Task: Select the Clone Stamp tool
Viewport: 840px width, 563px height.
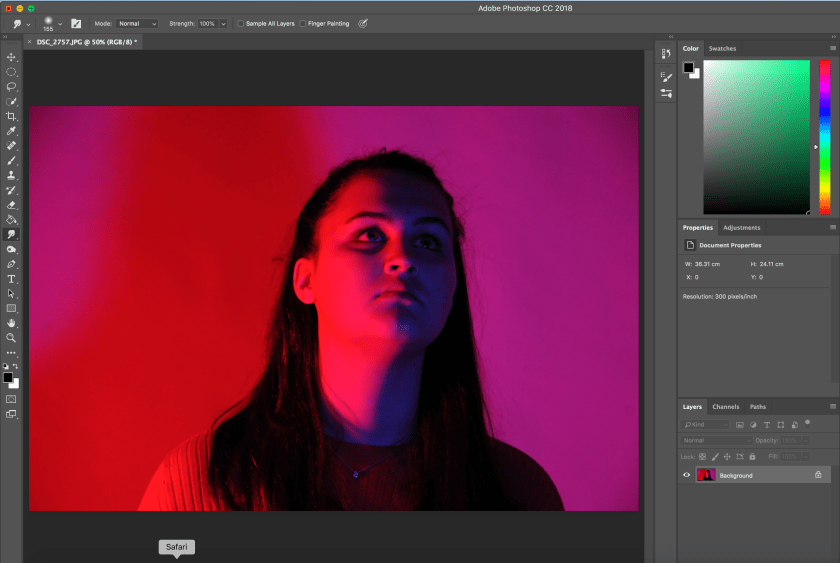Action: point(11,175)
